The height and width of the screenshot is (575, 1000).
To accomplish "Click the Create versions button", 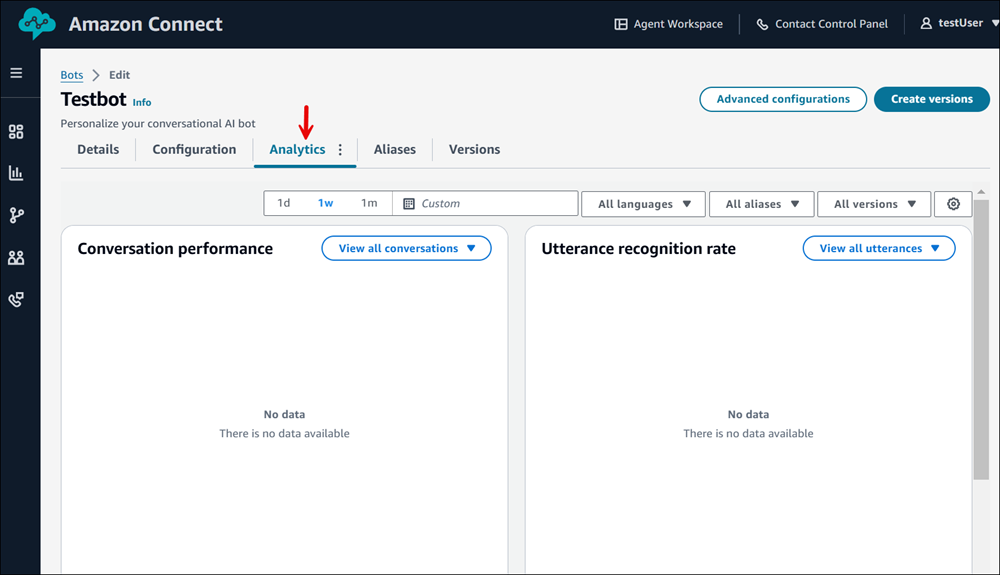I will pyautogui.click(x=931, y=99).
